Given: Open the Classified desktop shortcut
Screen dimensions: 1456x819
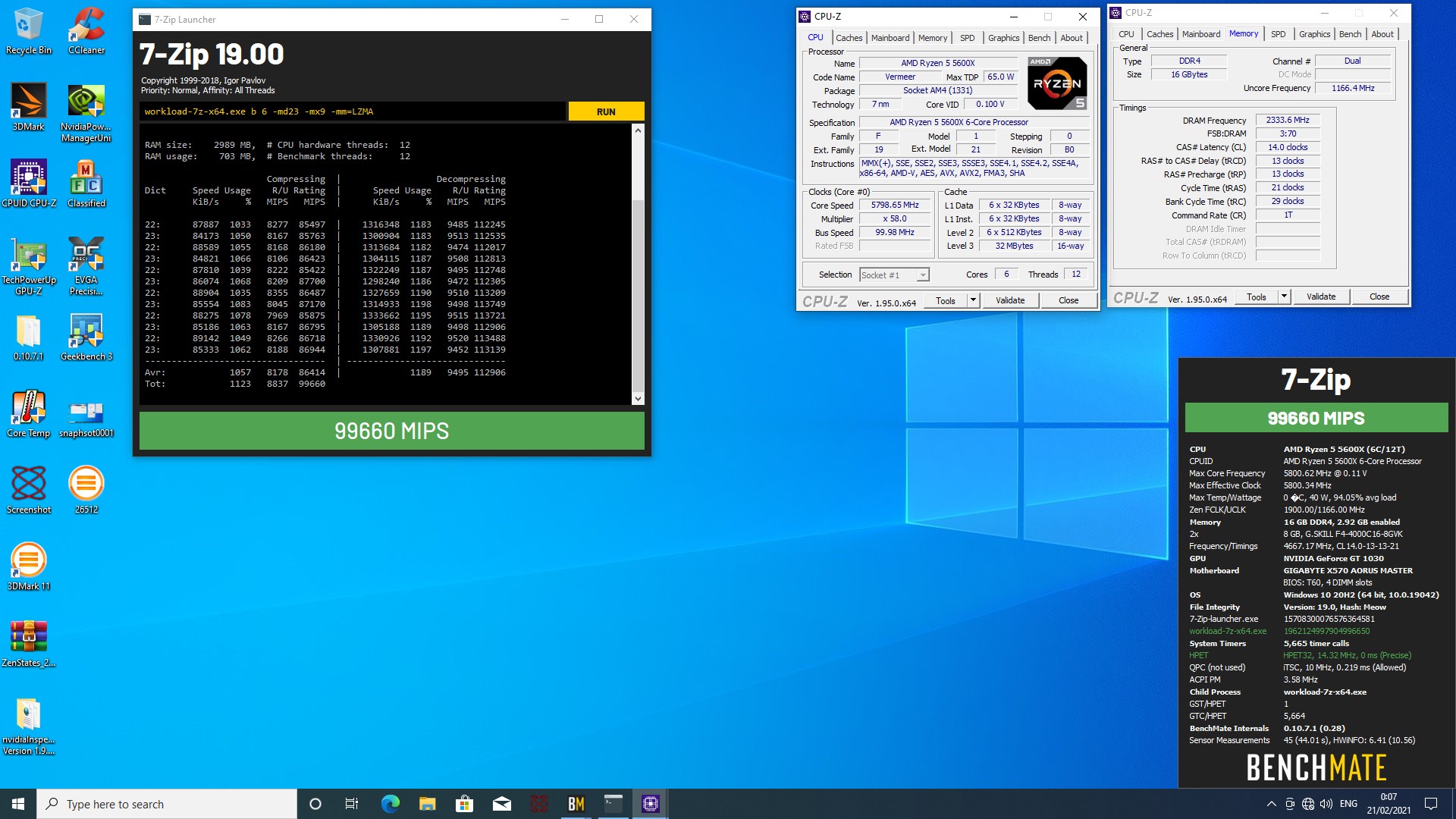Looking at the screenshot, I should pyautogui.click(x=86, y=184).
